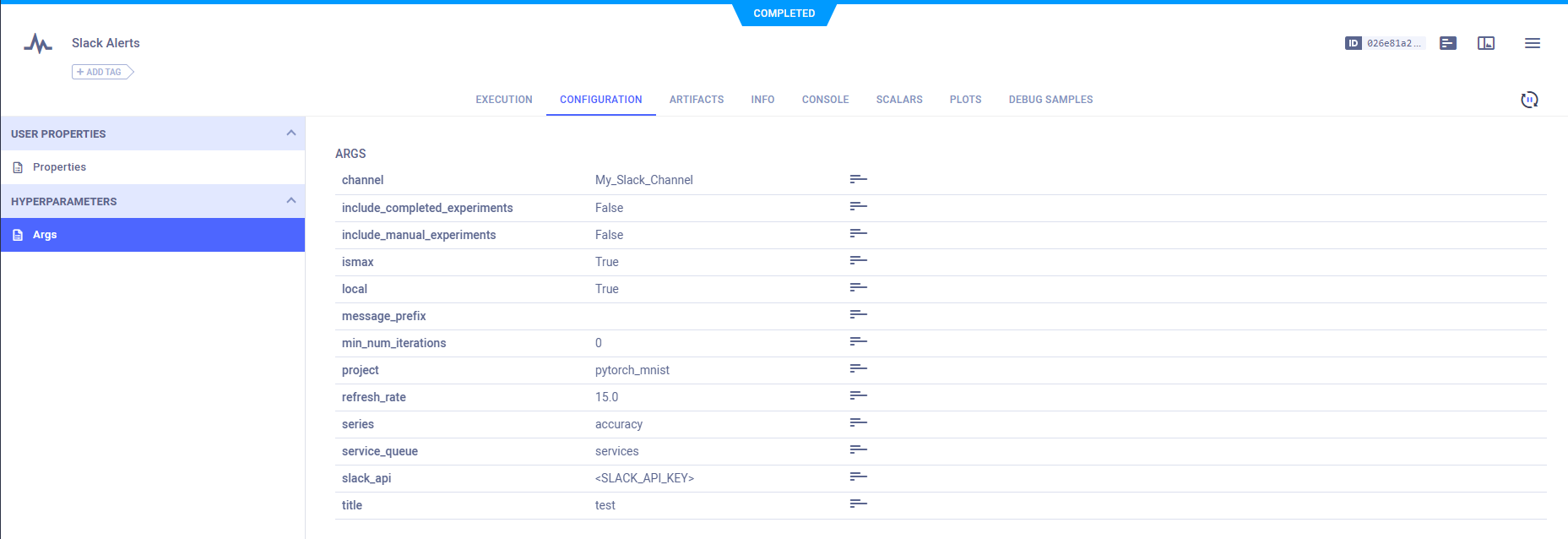Open the task details panel icon
The width and height of the screenshot is (1568, 539).
pos(1447,43)
